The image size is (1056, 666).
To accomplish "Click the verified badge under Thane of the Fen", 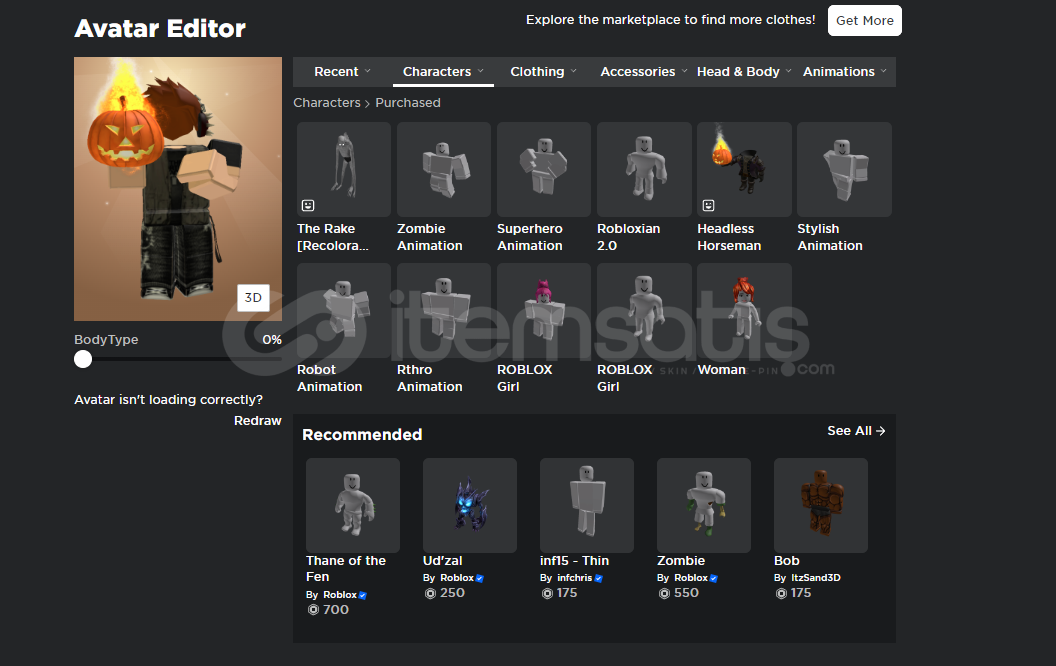I will (x=363, y=595).
